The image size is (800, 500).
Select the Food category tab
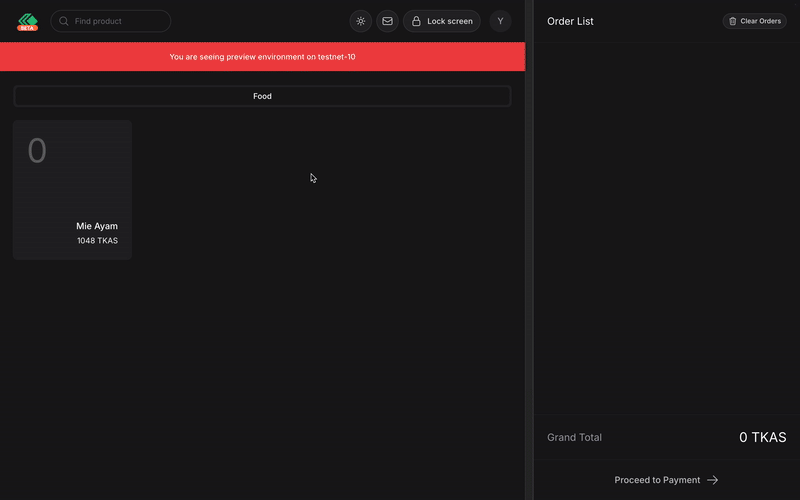[x=262, y=96]
